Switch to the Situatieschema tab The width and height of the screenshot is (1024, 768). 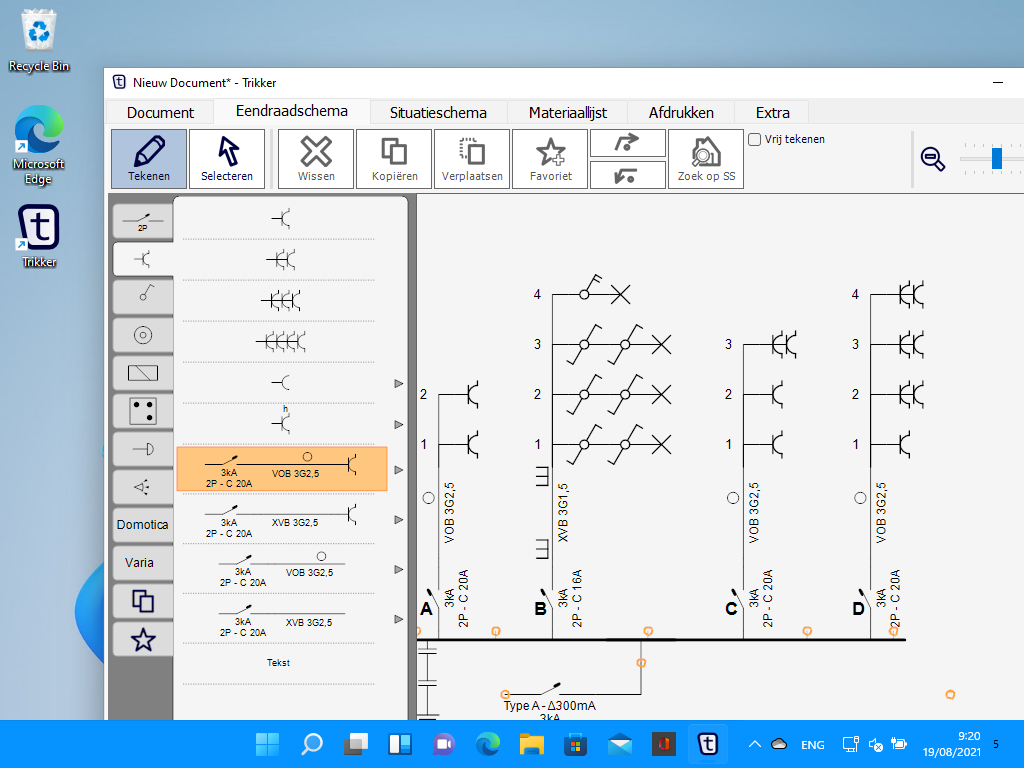coord(438,112)
